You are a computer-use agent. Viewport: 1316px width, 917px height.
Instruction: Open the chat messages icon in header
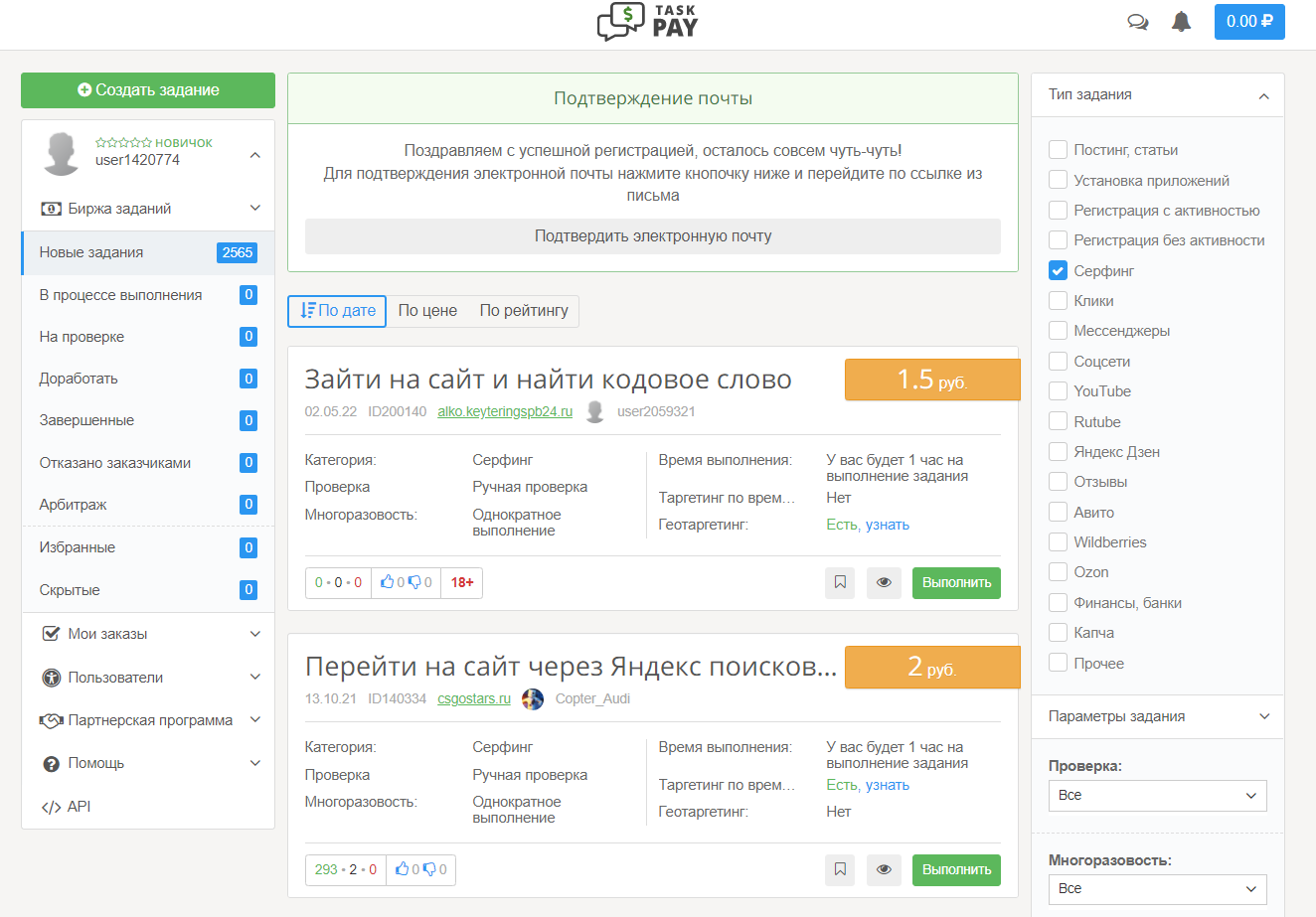click(1138, 22)
